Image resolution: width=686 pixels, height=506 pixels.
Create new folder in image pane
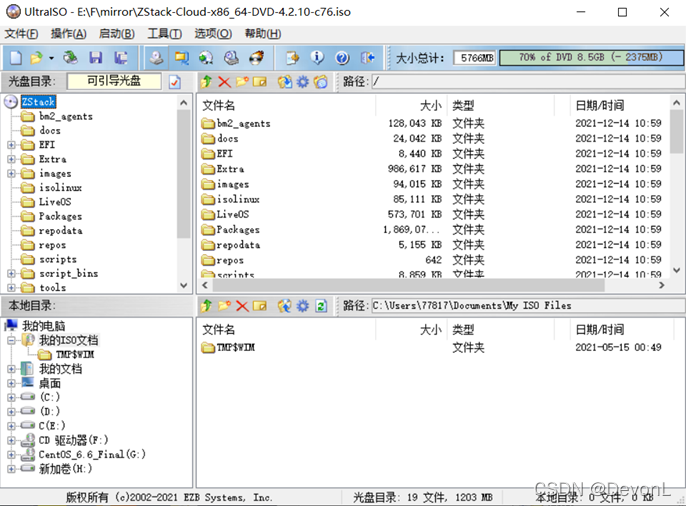(242, 82)
